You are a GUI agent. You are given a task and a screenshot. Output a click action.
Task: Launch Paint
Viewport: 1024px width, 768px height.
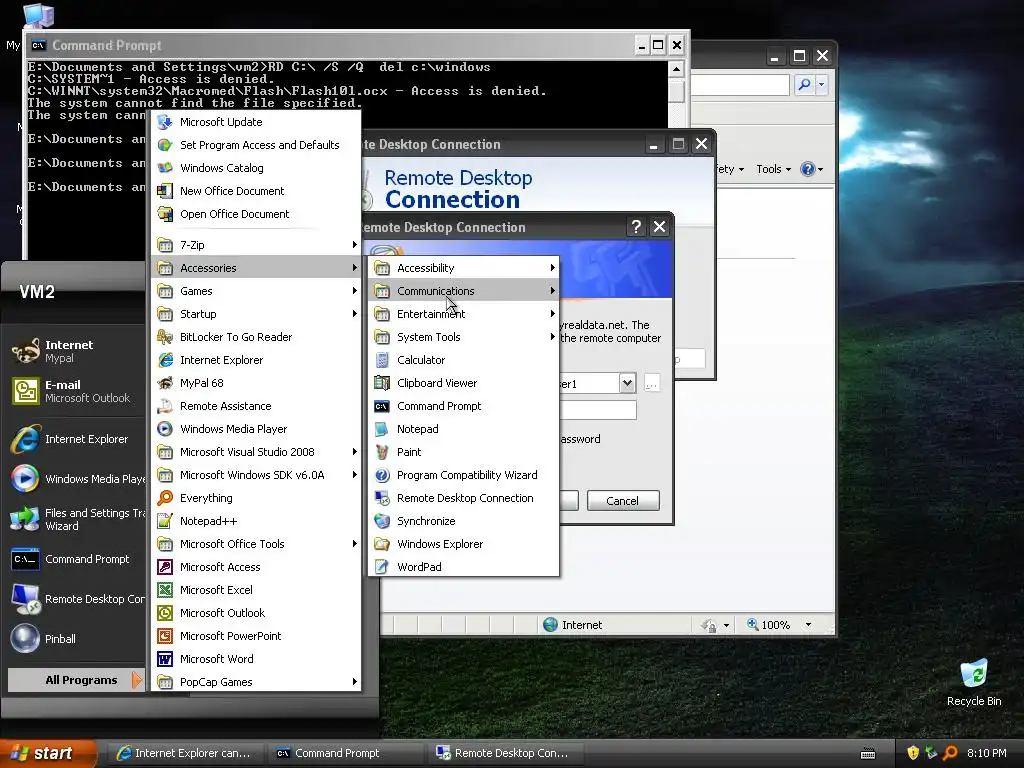[x=464, y=452]
